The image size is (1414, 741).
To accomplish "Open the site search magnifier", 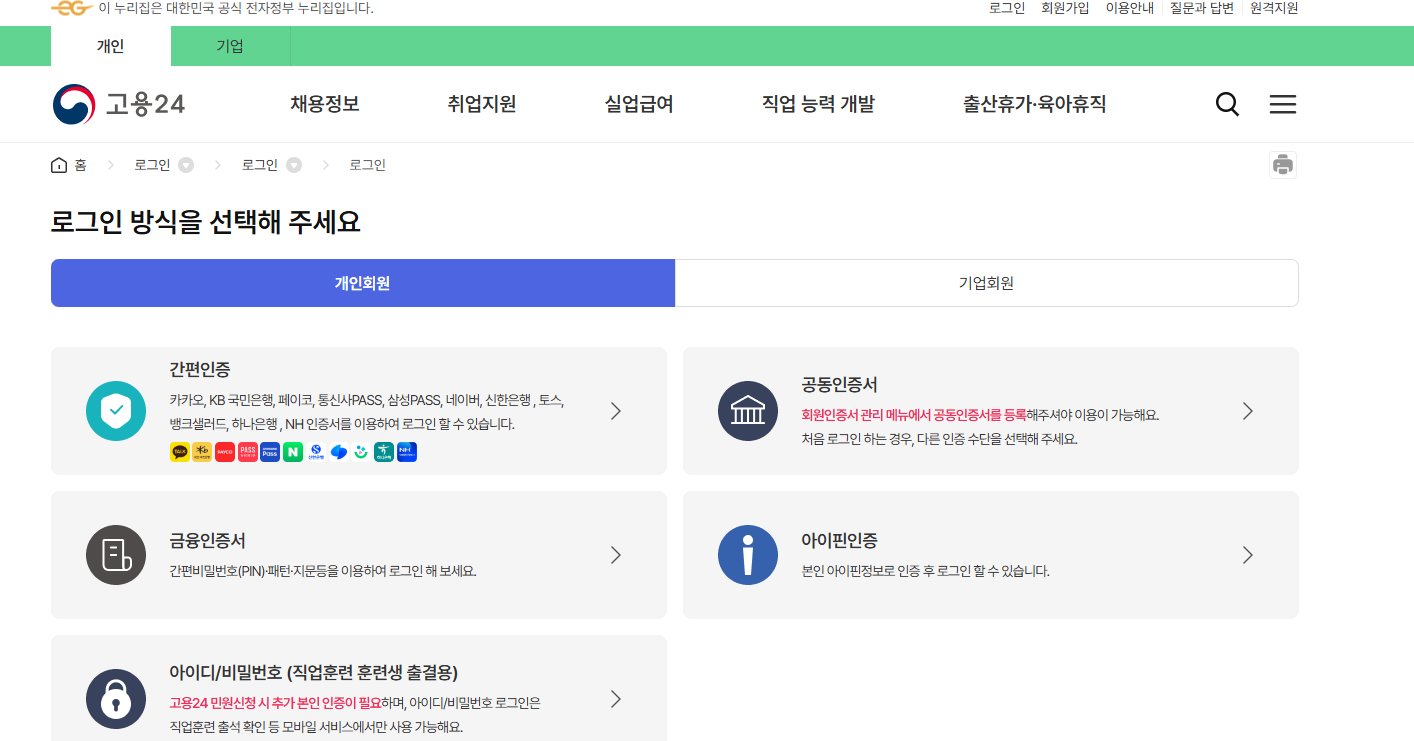I will click(x=1227, y=103).
